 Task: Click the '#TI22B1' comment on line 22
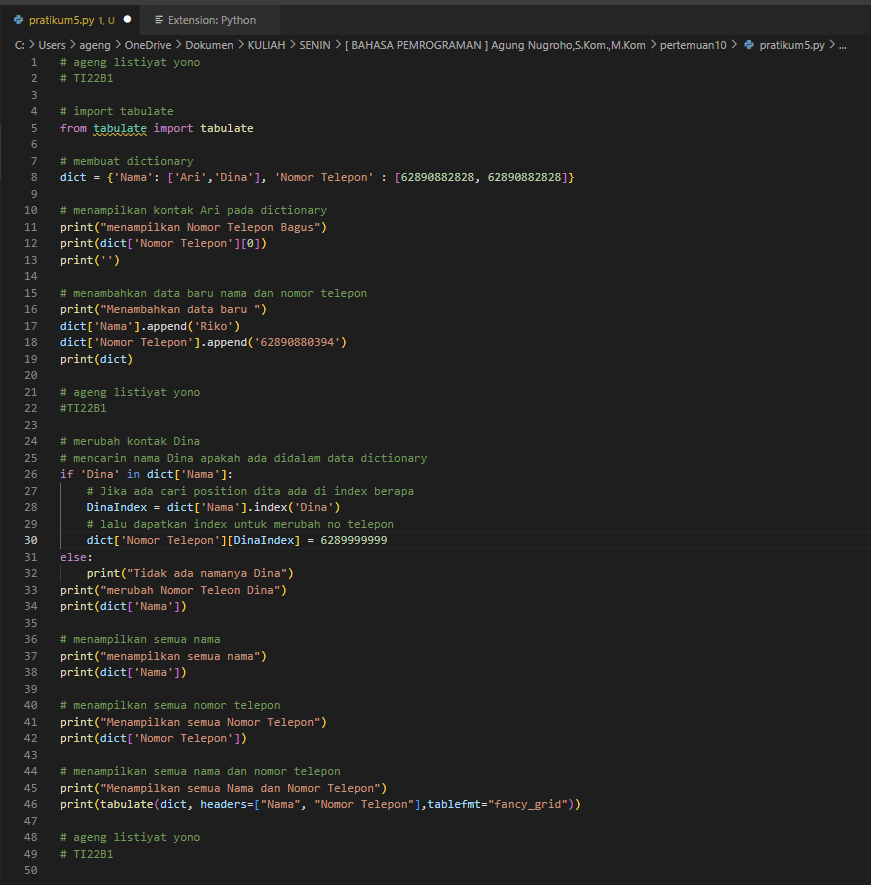83,408
